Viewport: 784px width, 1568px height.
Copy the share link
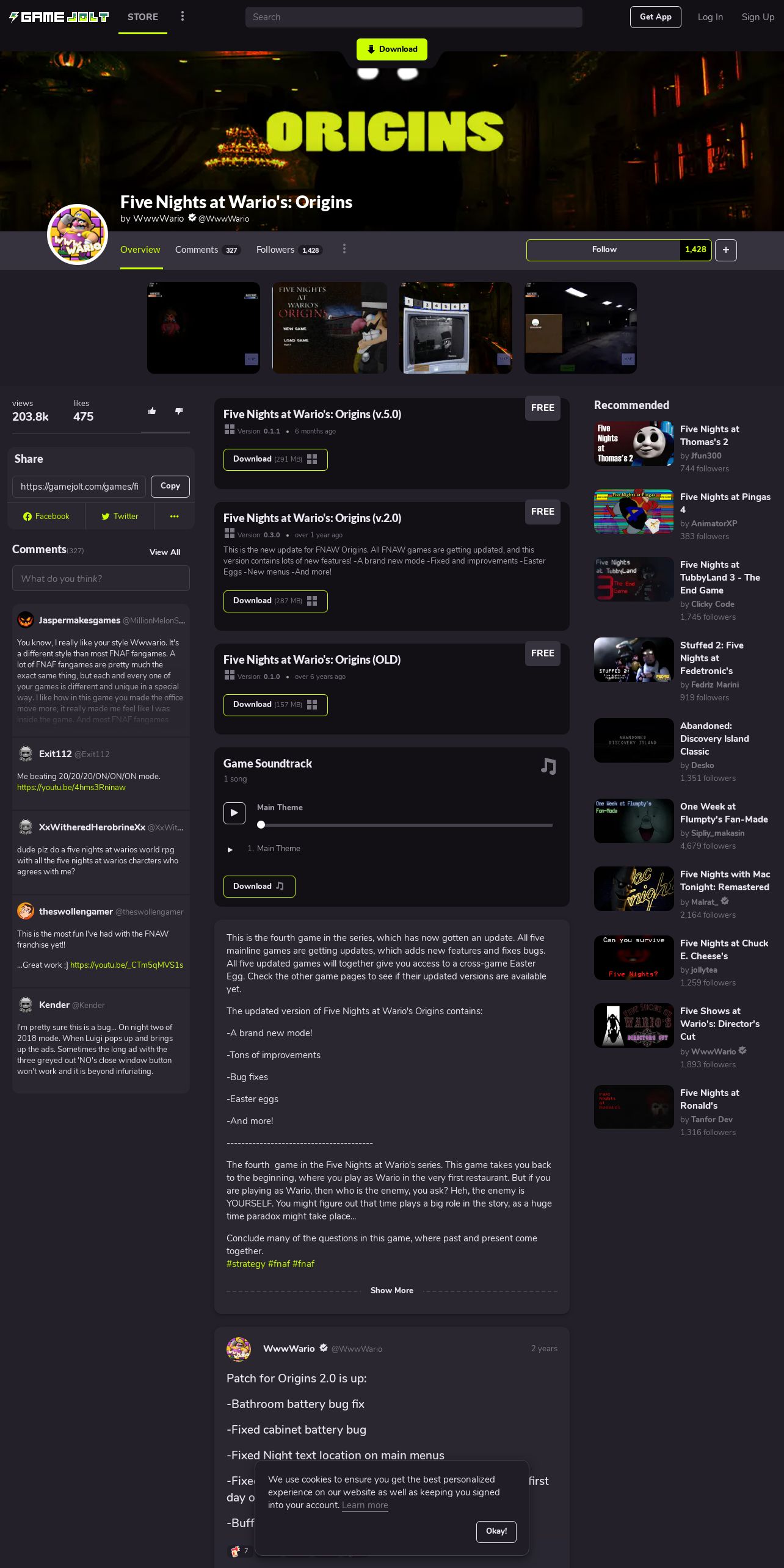click(170, 486)
